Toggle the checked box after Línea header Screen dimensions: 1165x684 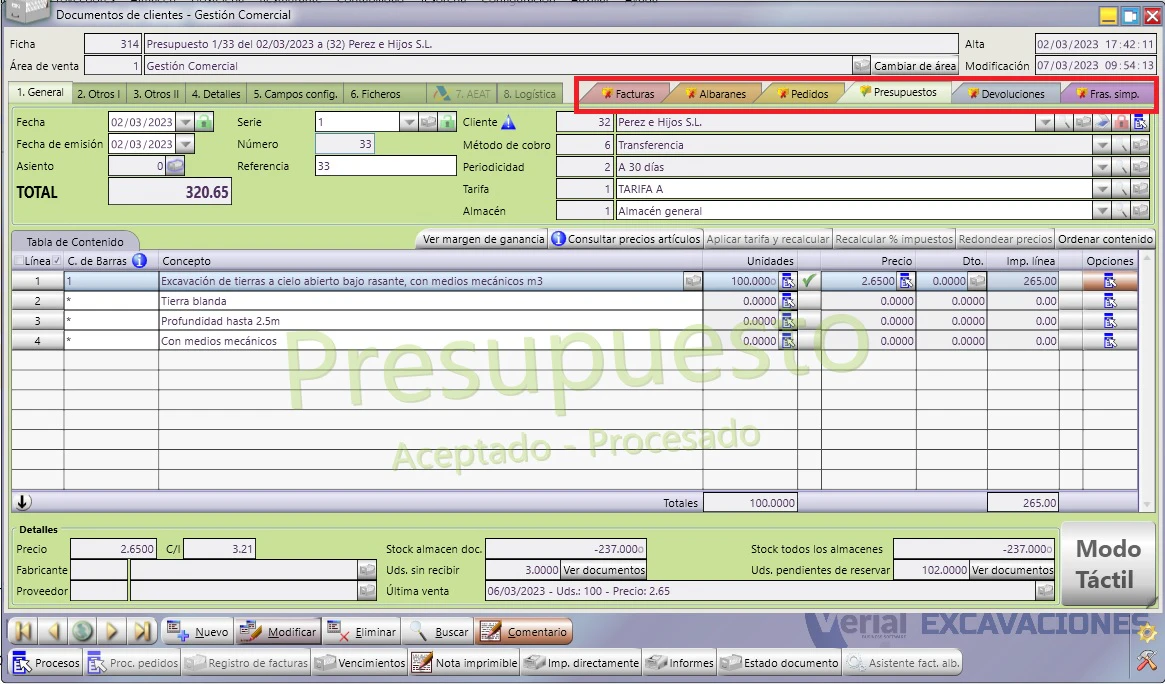pyautogui.click(x=57, y=261)
